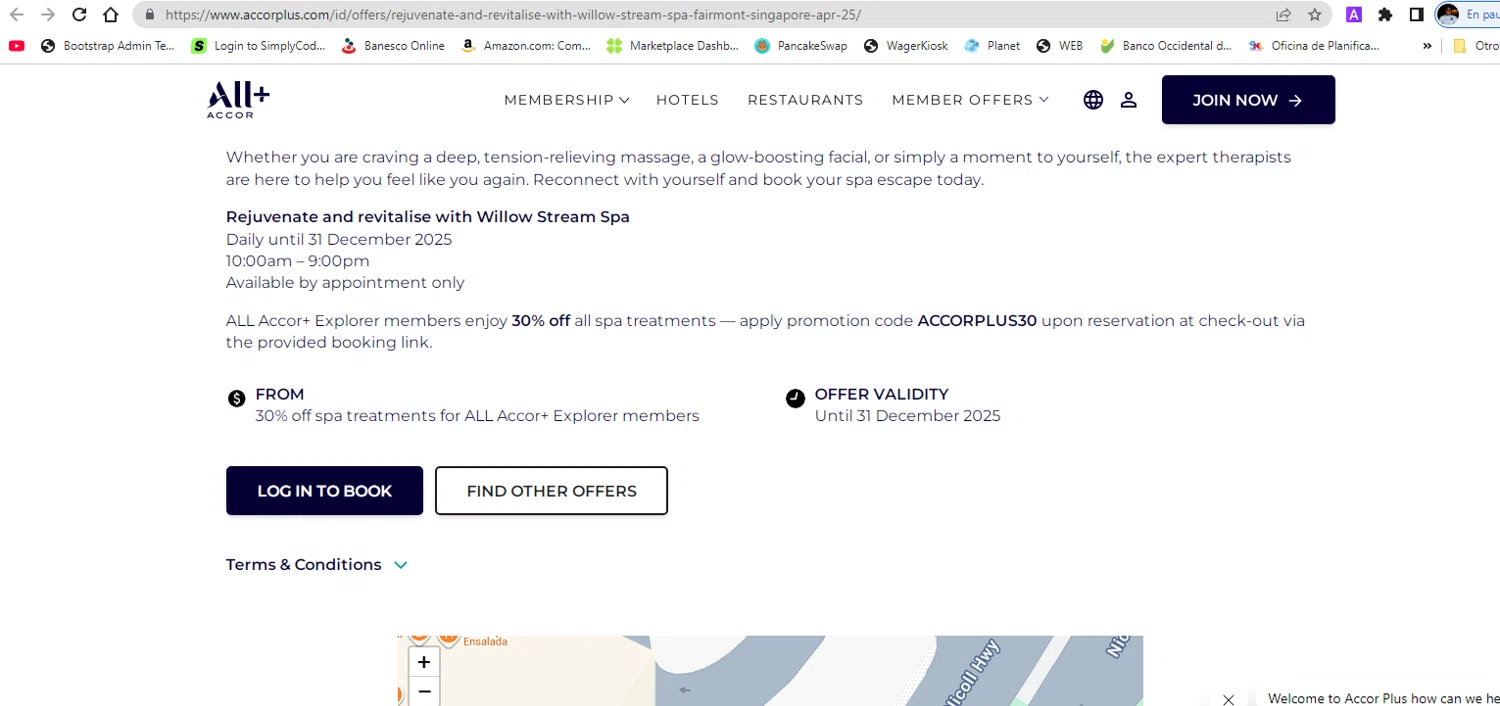Screen dimensions: 1500x706
Task: Click the user account icon
Action: click(1128, 100)
